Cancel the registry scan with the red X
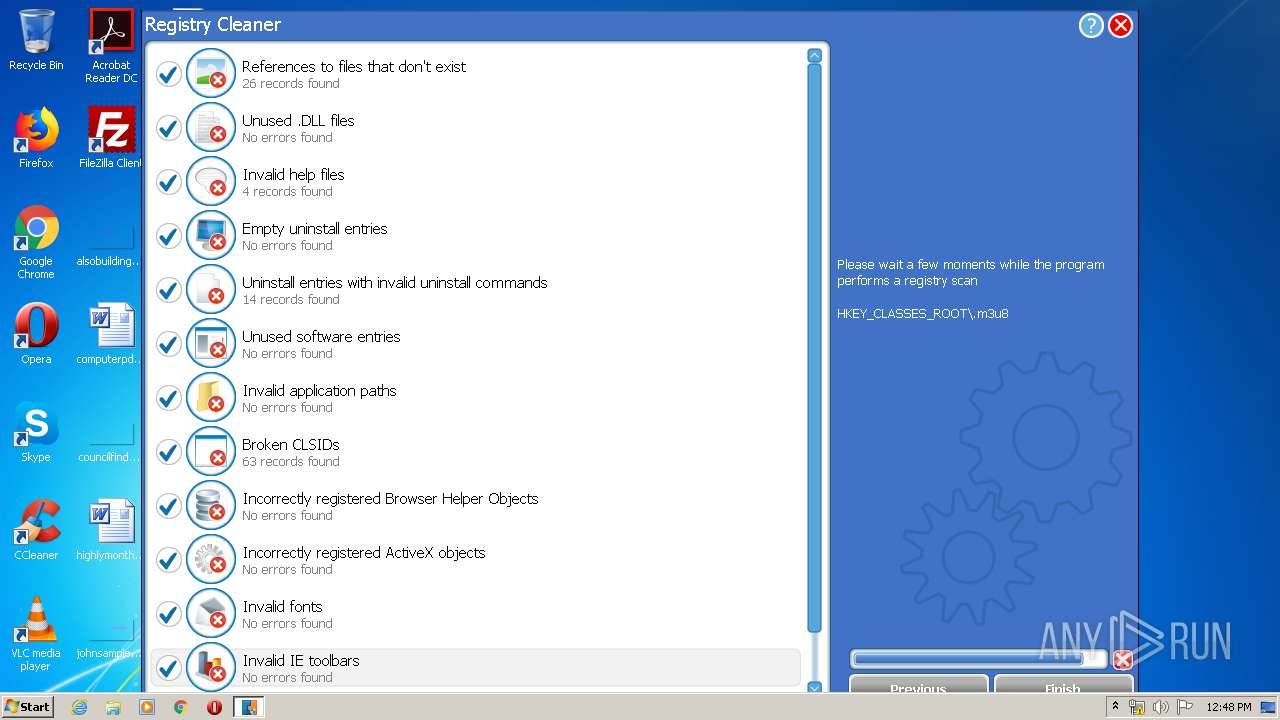The height and width of the screenshot is (720, 1280). (x=1123, y=659)
